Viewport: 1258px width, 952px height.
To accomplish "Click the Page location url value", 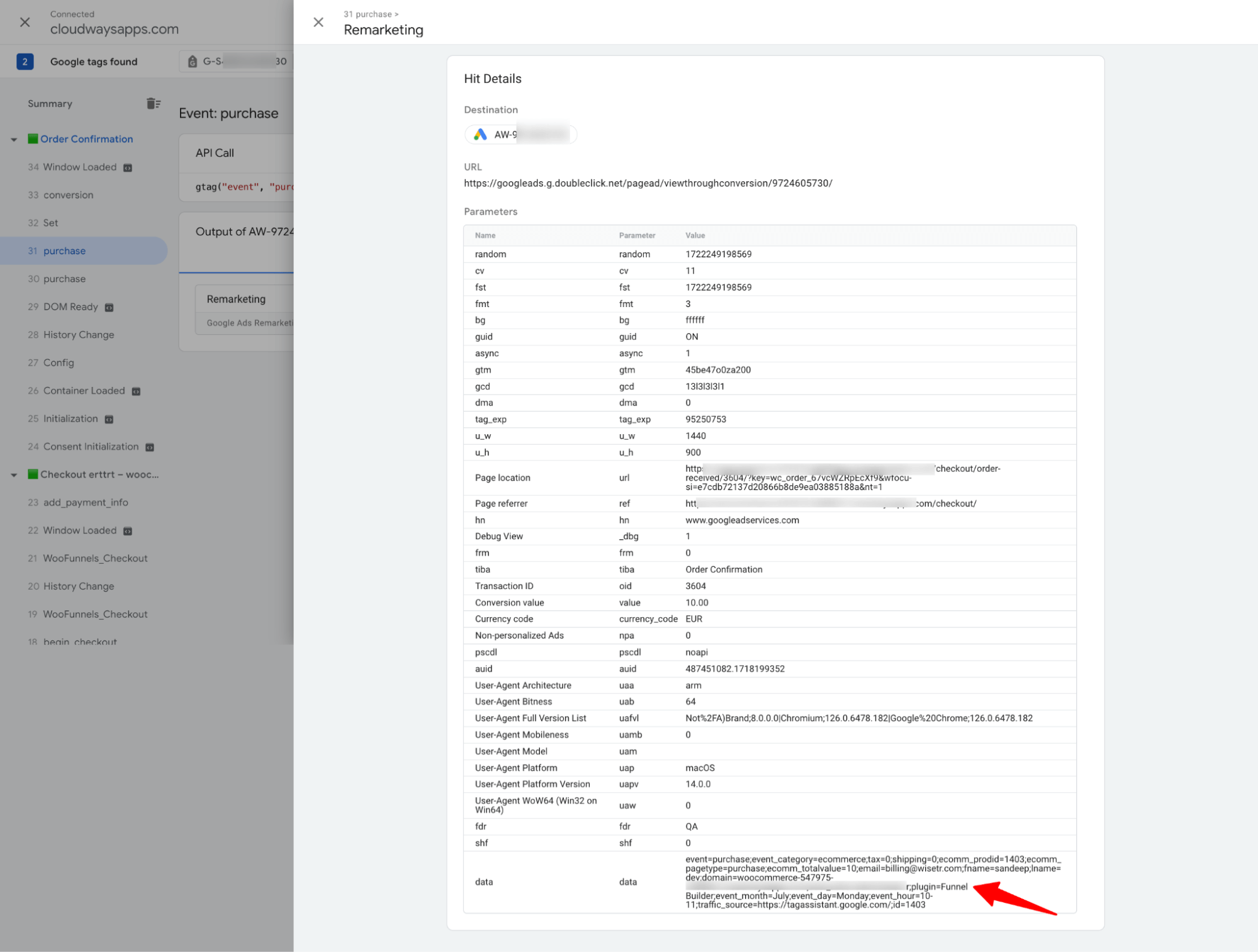I will point(843,478).
